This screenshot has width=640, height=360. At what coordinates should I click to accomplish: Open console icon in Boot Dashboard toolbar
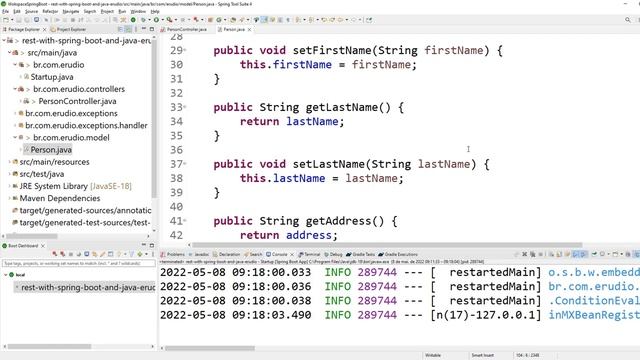87,254
